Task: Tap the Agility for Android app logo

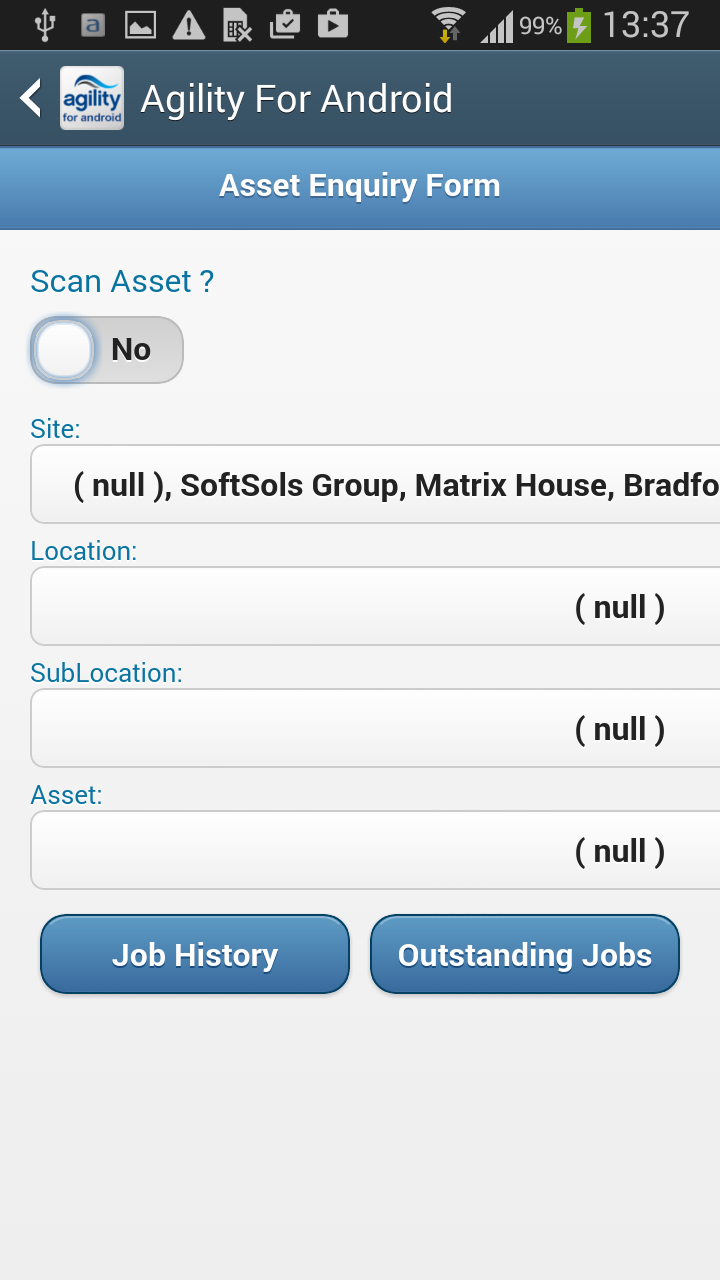Action: (x=92, y=98)
